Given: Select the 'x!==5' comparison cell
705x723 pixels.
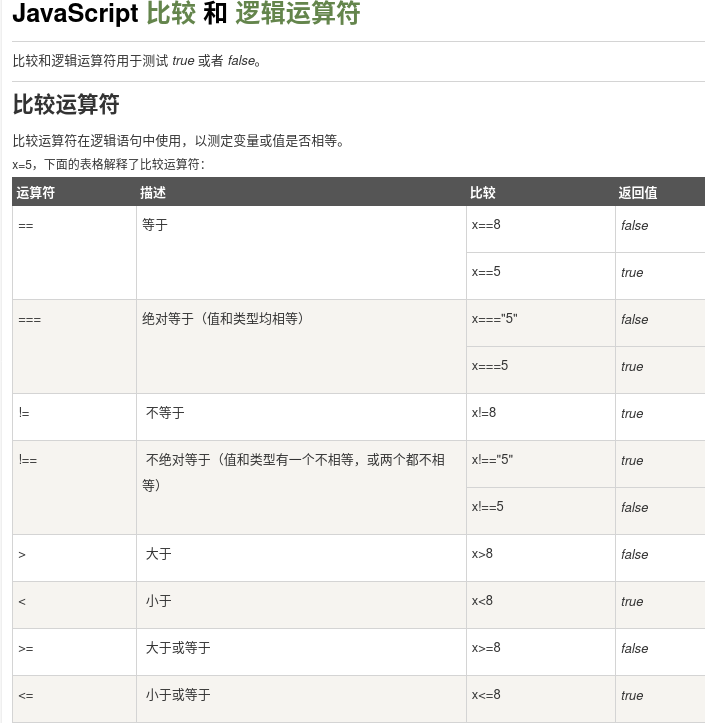Looking at the screenshot, I should point(541,511).
